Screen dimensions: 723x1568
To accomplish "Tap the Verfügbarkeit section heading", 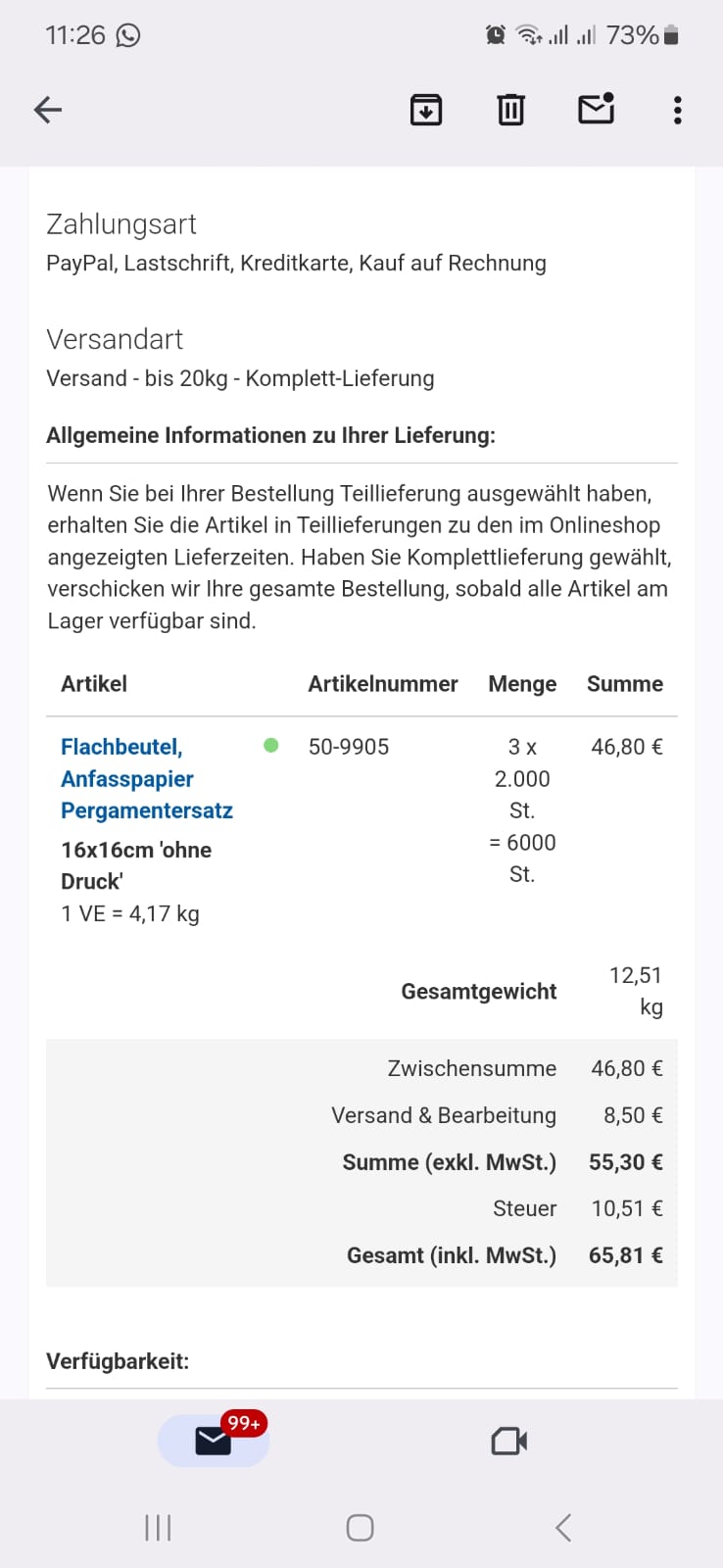I will 118,1361.
